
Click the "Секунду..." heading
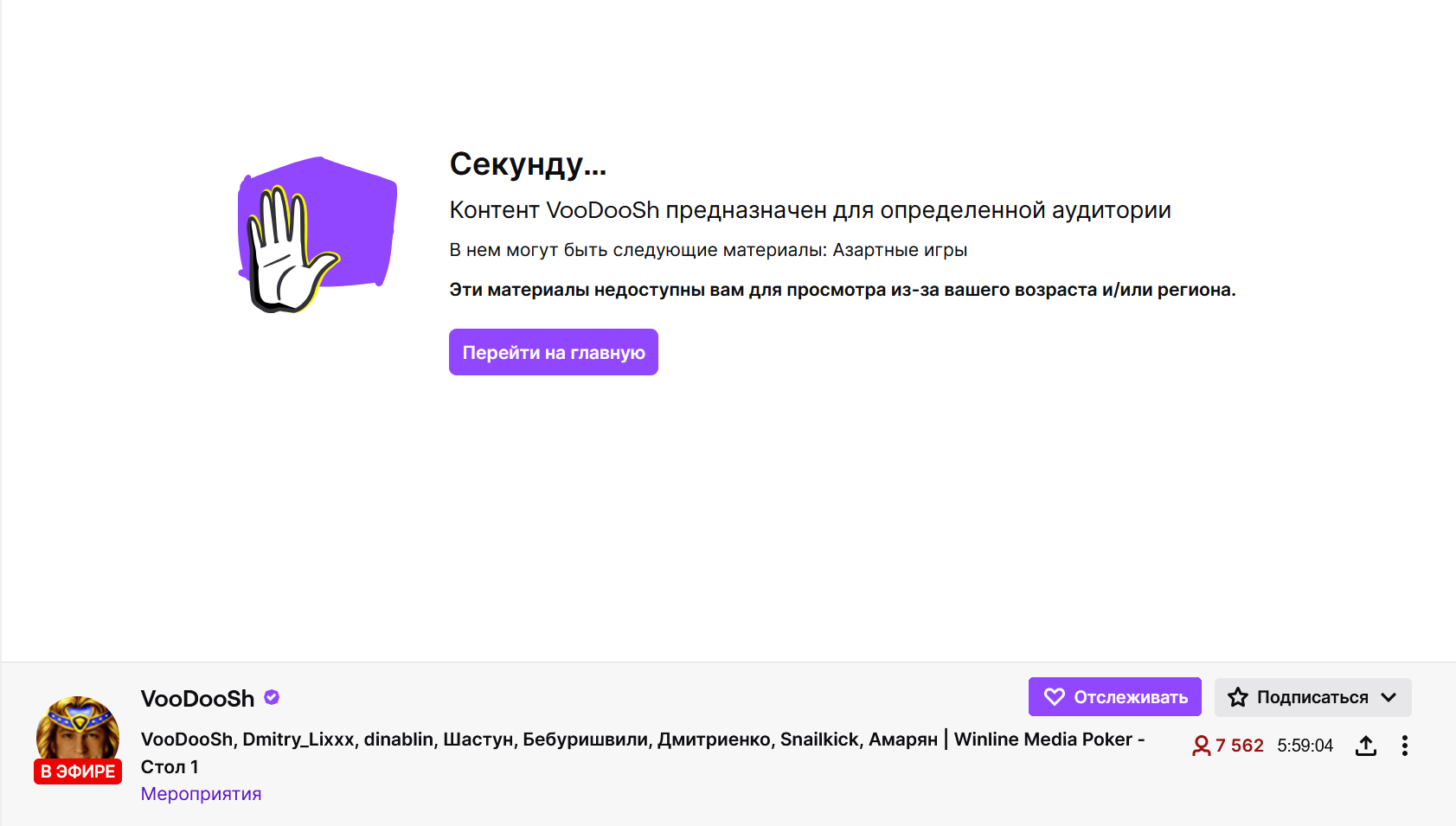click(x=528, y=164)
